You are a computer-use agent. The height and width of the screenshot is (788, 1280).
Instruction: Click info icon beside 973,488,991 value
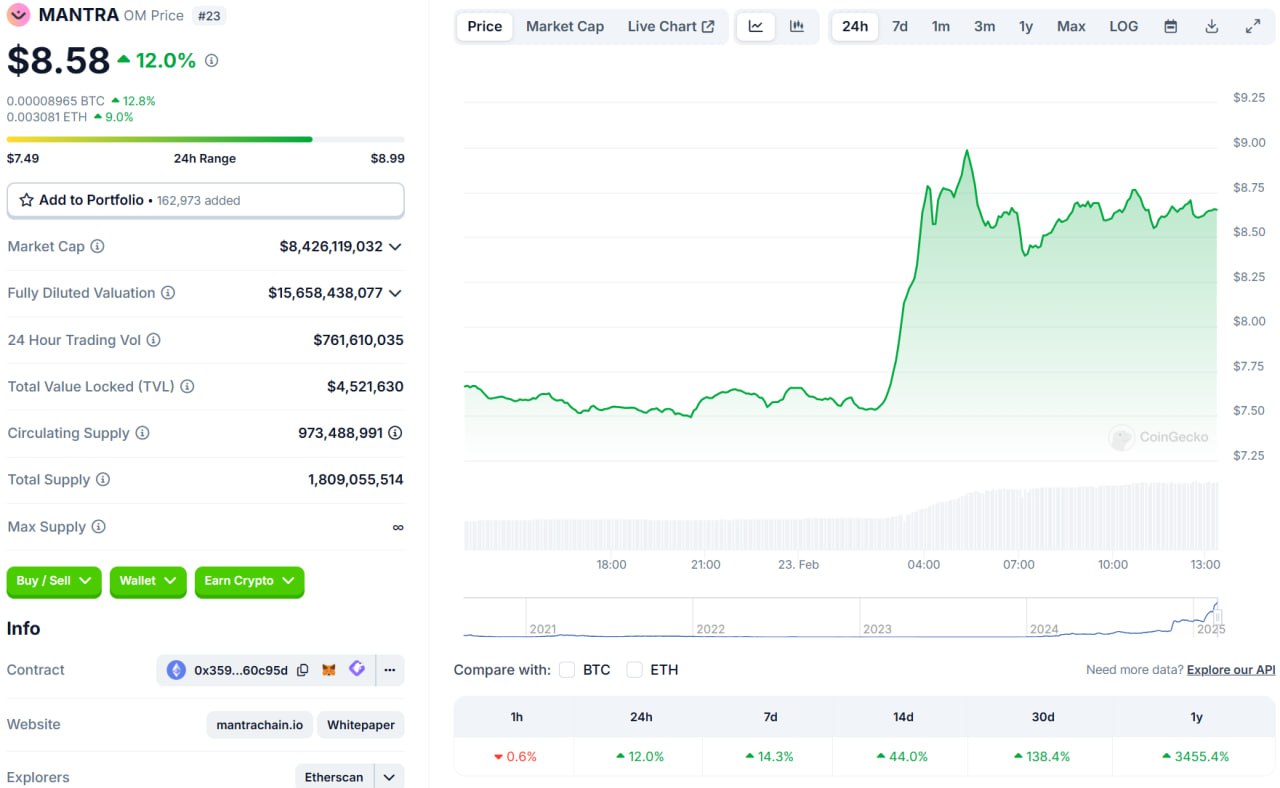coord(395,433)
